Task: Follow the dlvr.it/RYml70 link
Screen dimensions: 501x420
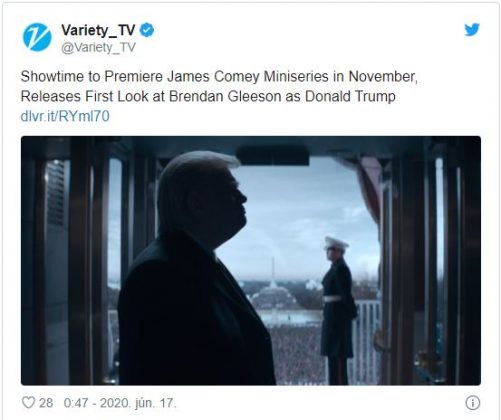Action: pyautogui.click(x=65, y=116)
